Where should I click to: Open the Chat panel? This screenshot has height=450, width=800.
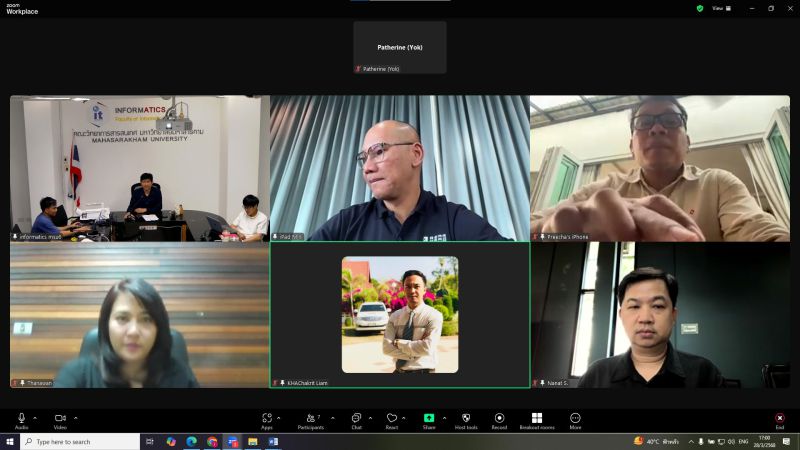pyautogui.click(x=356, y=418)
